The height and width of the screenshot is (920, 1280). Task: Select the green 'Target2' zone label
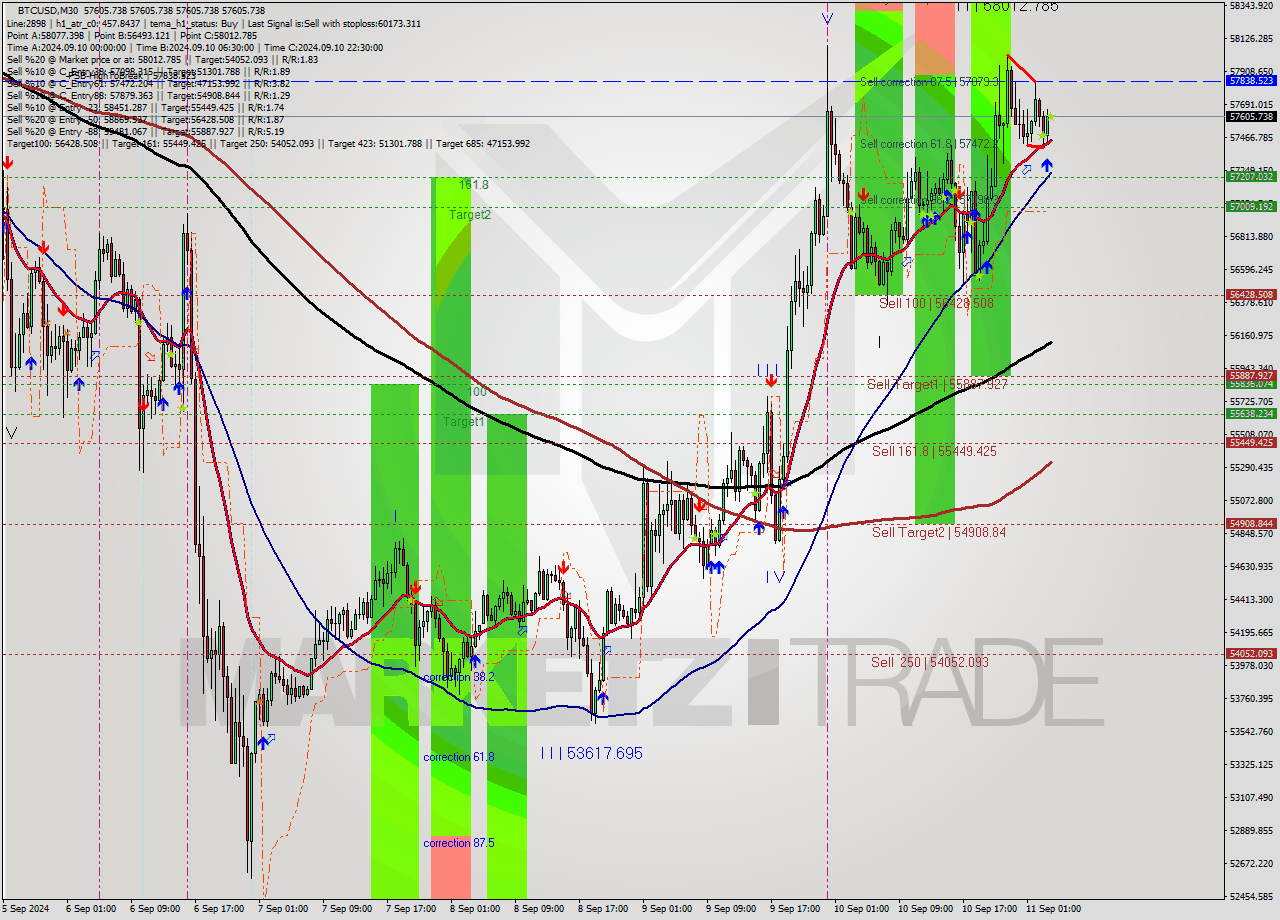coord(469,214)
